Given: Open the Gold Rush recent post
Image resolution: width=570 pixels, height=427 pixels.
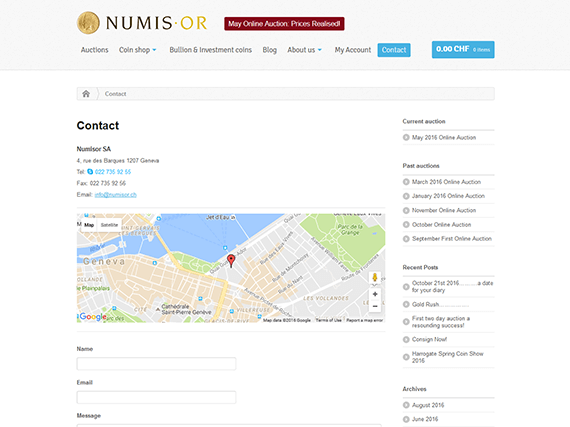Looking at the screenshot, I should [425, 304].
